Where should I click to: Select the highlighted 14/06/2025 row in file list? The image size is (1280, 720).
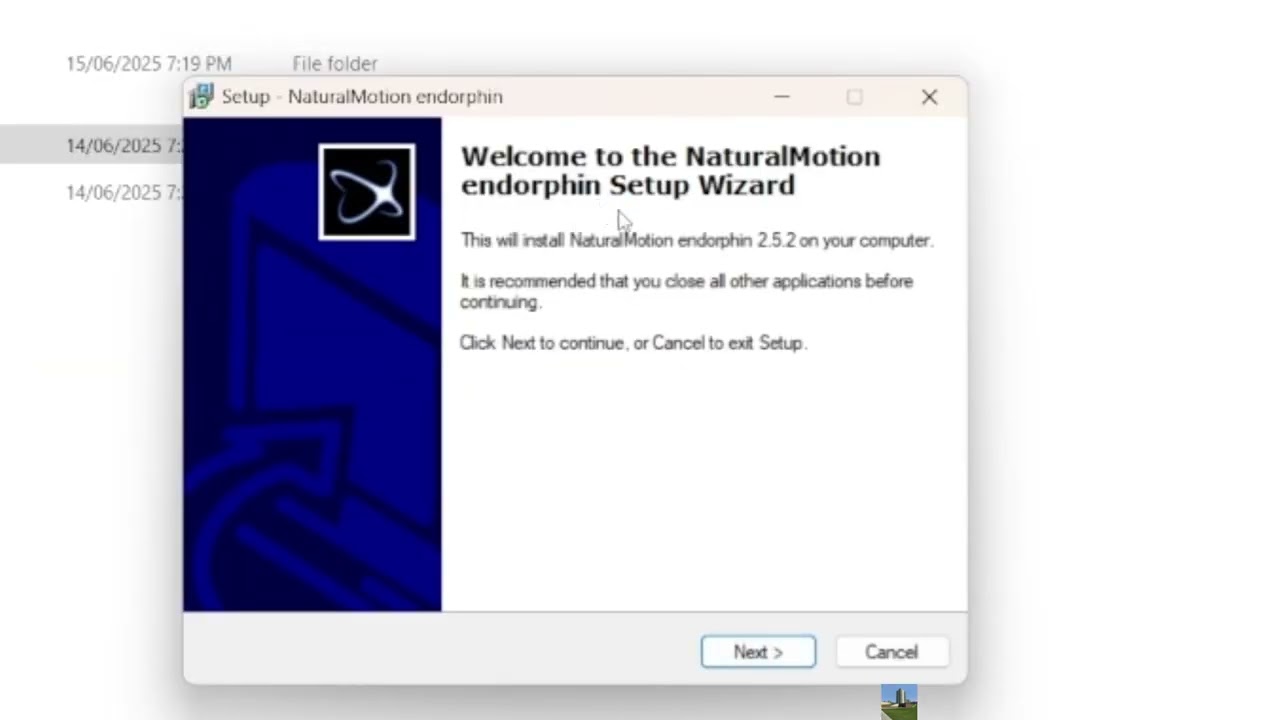(92, 146)
